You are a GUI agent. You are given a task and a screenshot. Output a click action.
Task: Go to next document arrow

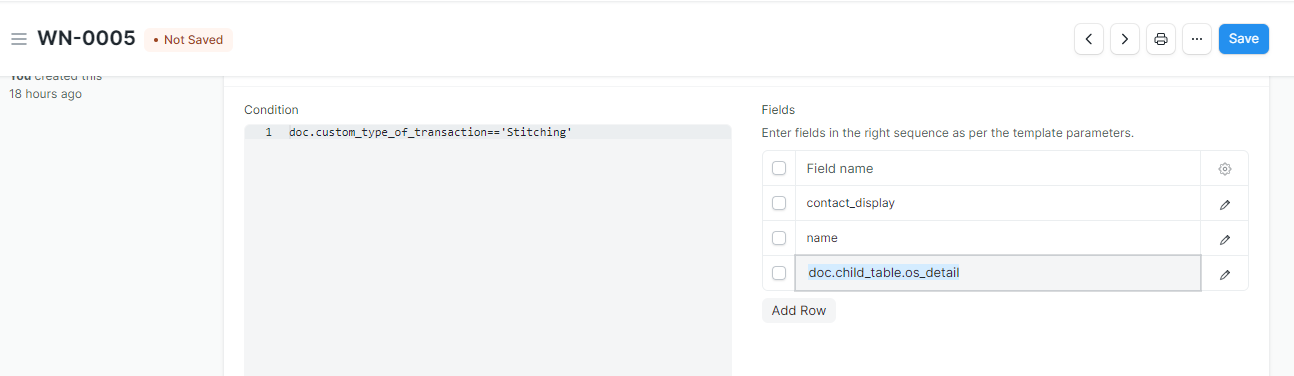pos(1125,39)
